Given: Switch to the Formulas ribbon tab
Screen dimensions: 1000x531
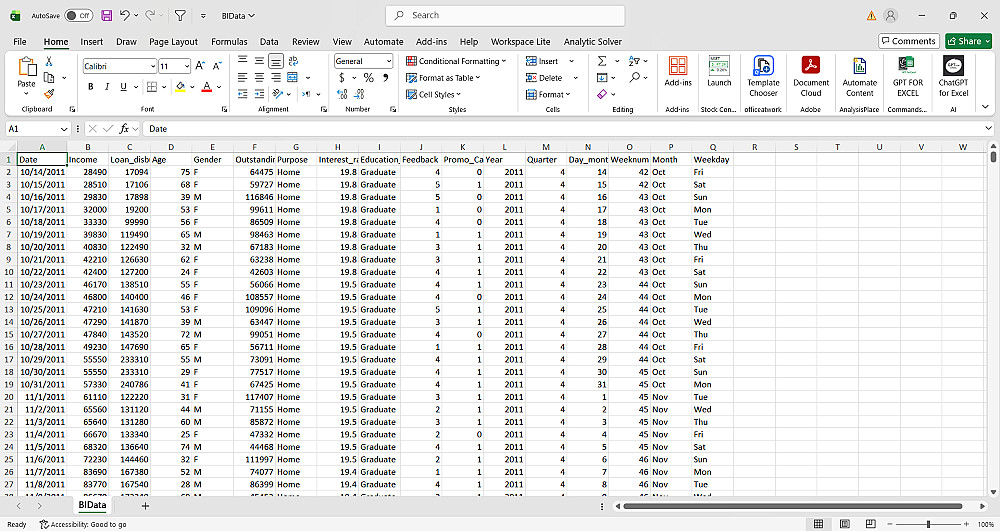Looking at the screenshot, I should coord(229,42).
